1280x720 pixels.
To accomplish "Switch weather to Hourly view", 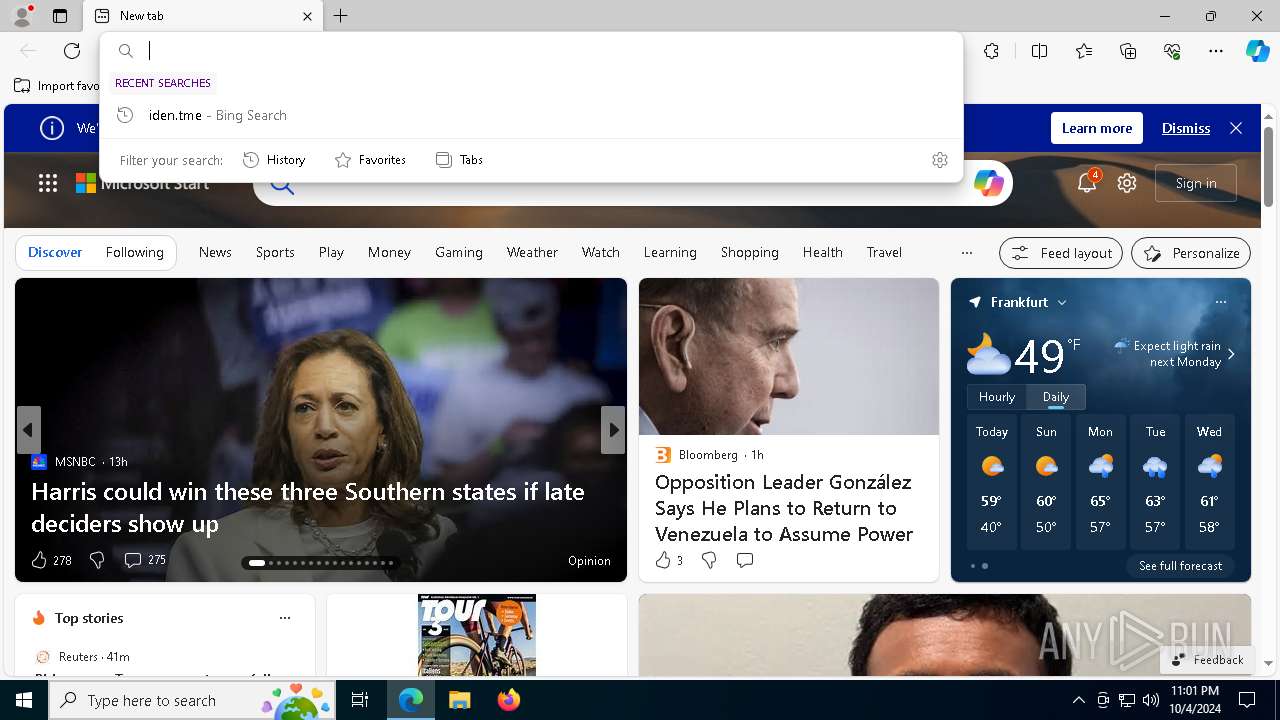I will [x=997, y=397].
